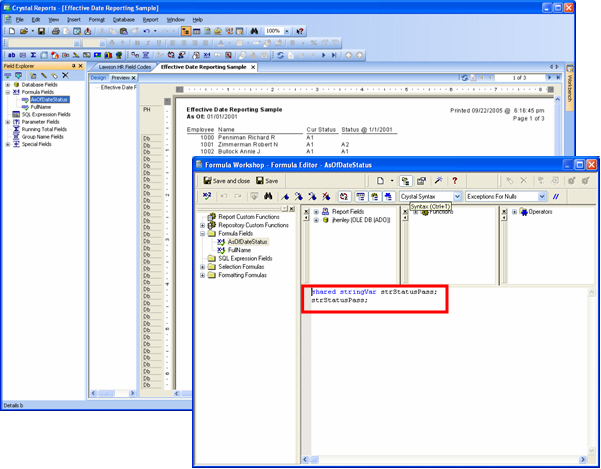Viewport: 601px width, 469px height.
Task: Expand Parameter Fields in Field Explorer
Action: click(8, 122)
